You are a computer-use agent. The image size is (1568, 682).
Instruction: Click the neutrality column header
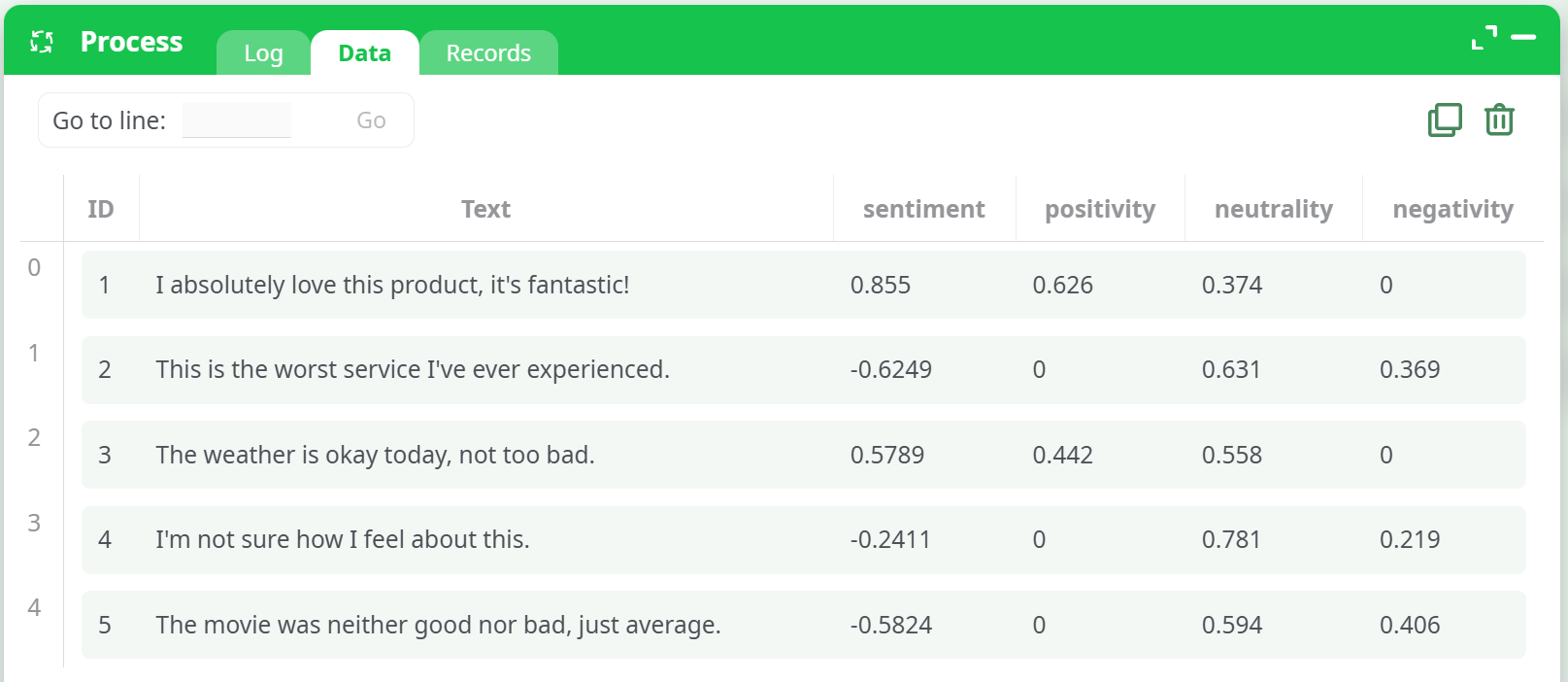[x=1273, y=208]
